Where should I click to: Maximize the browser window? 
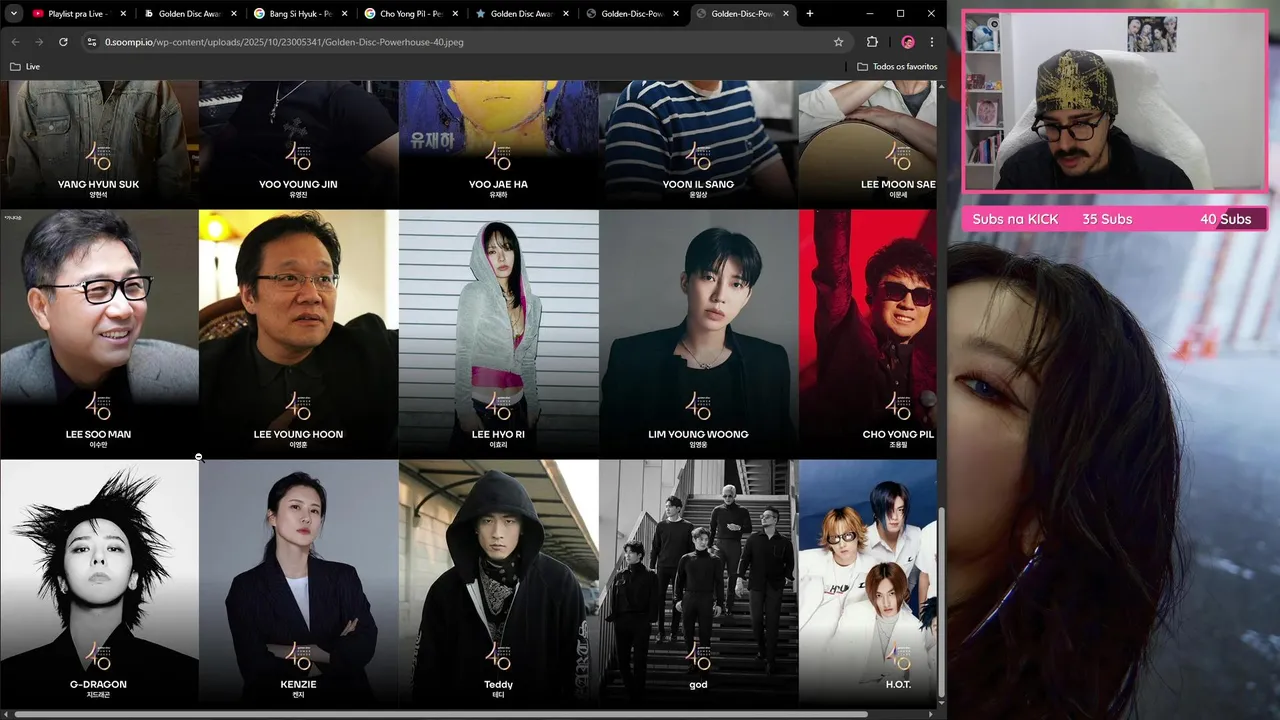point(900,14)
